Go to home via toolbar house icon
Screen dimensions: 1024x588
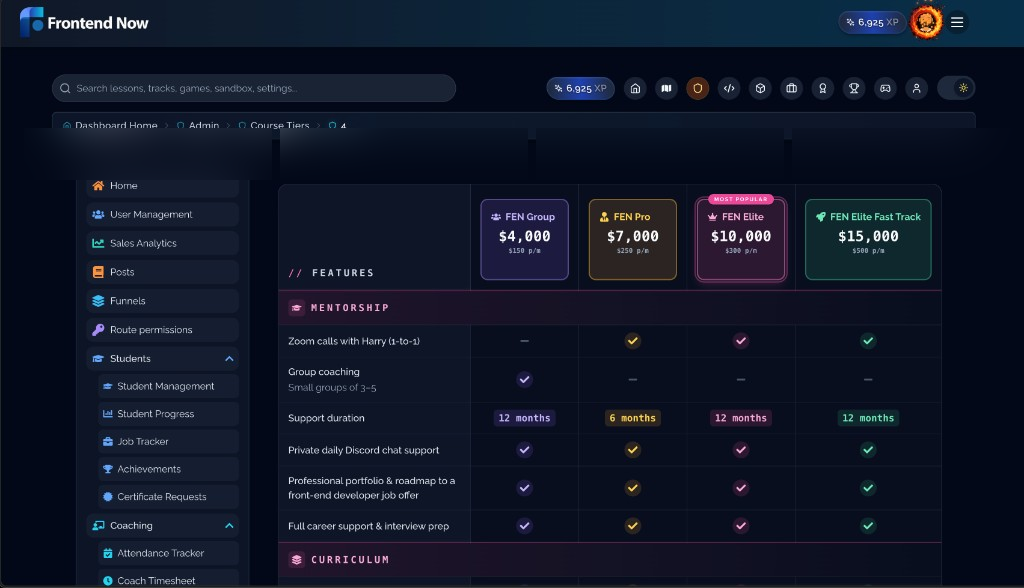[x=635, y=88]
